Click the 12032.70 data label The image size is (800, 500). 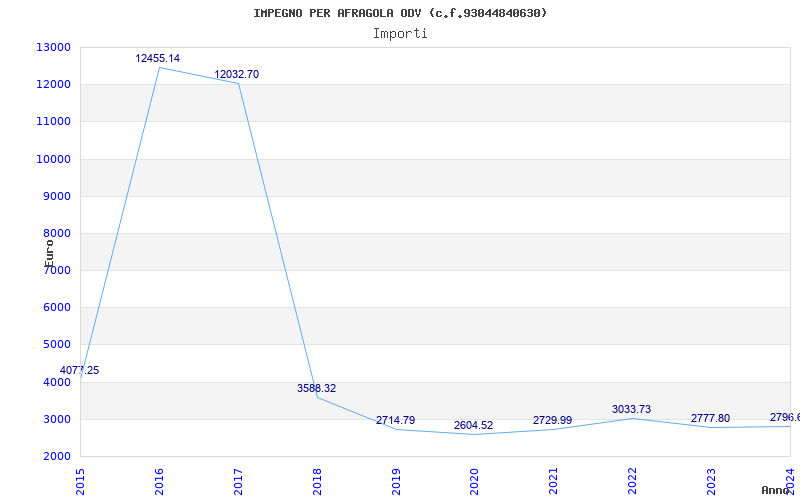click(x=236, y=74)
